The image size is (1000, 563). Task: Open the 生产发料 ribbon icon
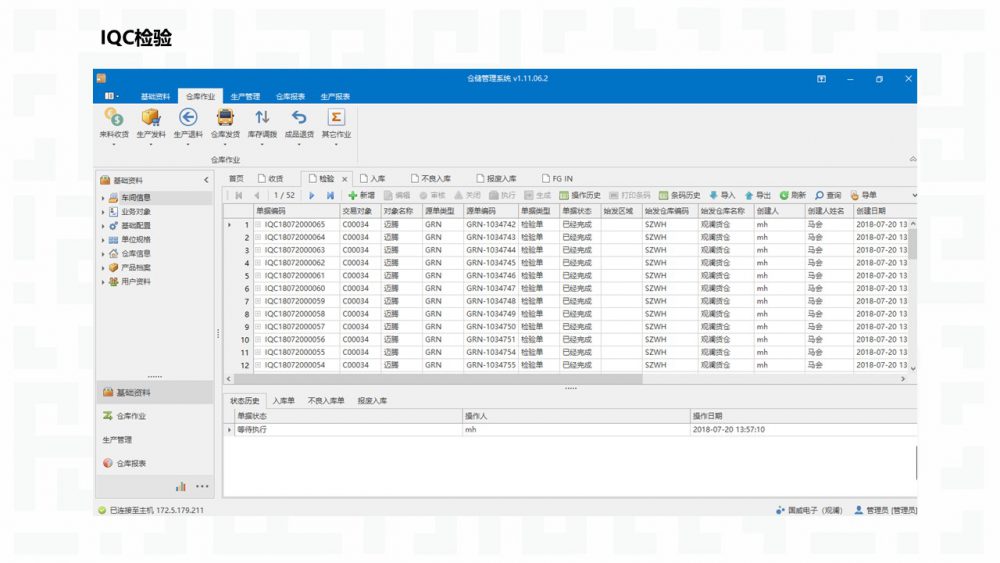click(x=151, y=118)
